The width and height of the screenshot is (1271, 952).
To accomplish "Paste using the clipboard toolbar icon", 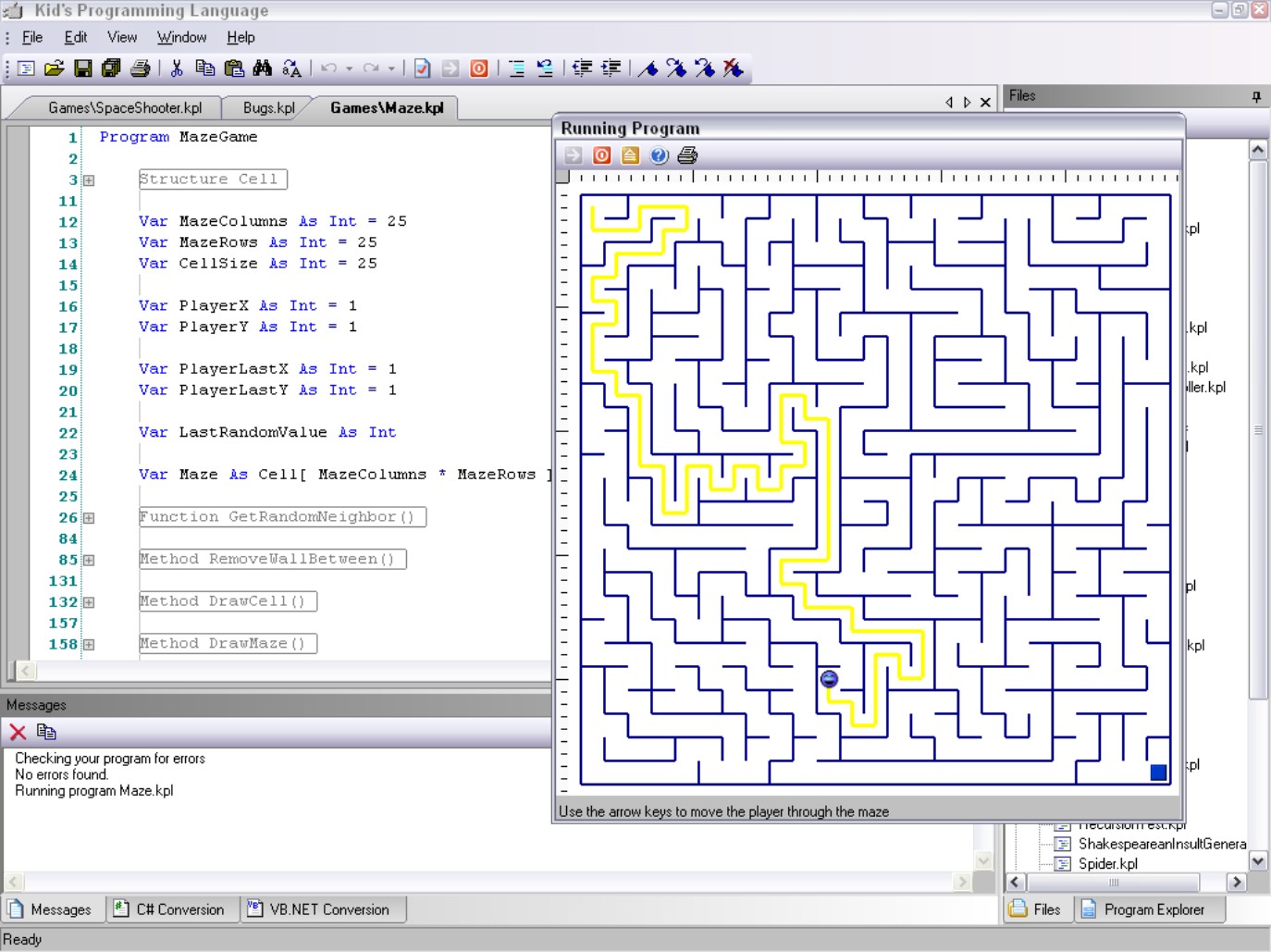I will point(234,68).
